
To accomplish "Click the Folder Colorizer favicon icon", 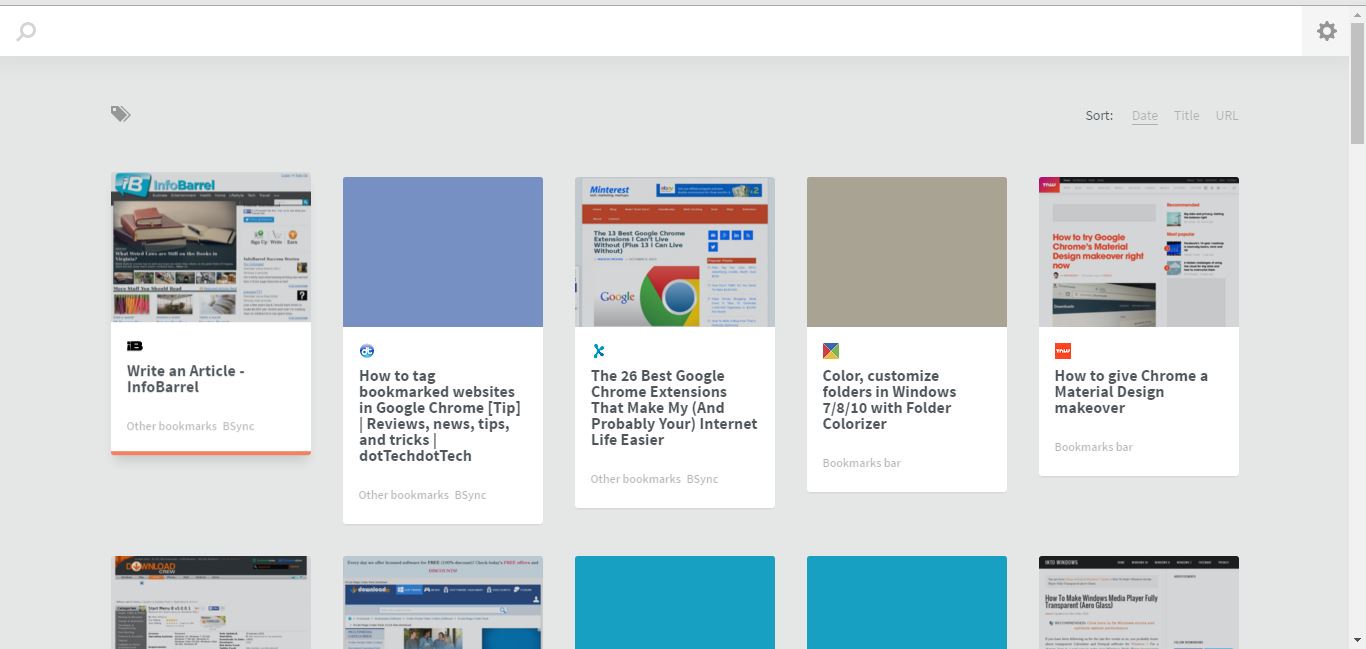I will [x=831, y=351].
